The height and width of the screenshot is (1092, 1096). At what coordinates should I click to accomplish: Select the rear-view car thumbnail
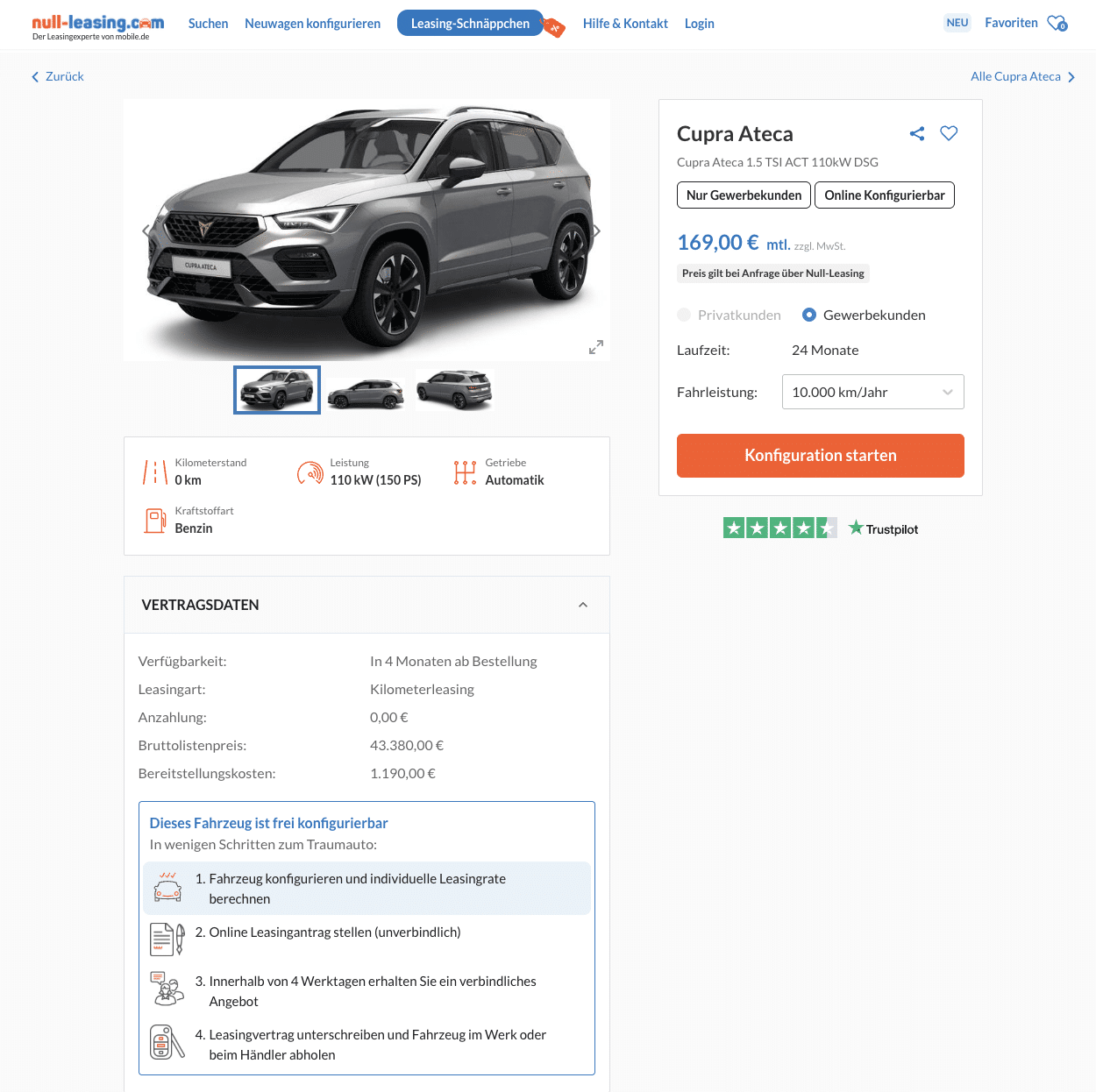[x=455, y=391]
